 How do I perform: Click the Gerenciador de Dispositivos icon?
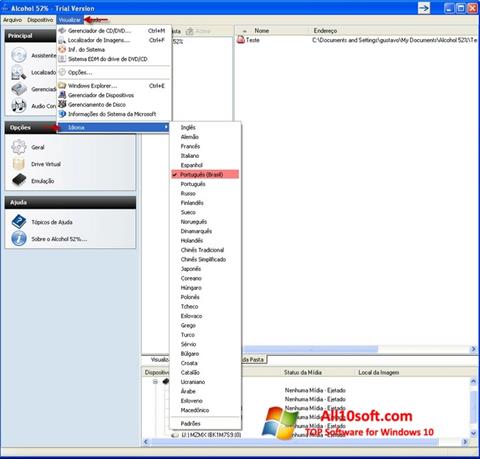(62, 95)
